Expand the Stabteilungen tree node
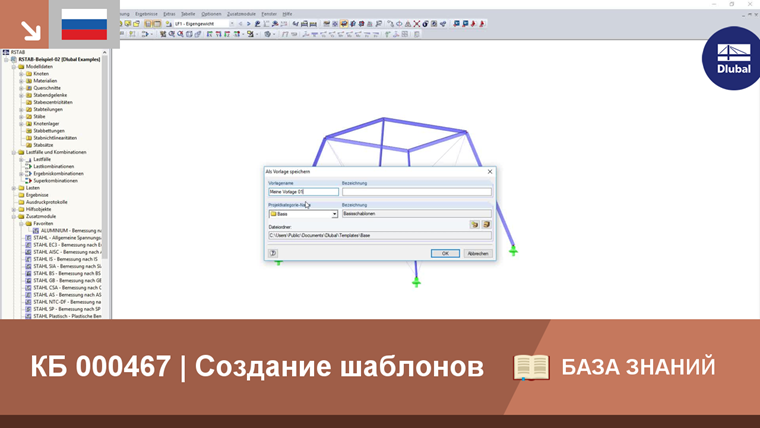This screenshot has height=428, width=760. coord(21,110)
